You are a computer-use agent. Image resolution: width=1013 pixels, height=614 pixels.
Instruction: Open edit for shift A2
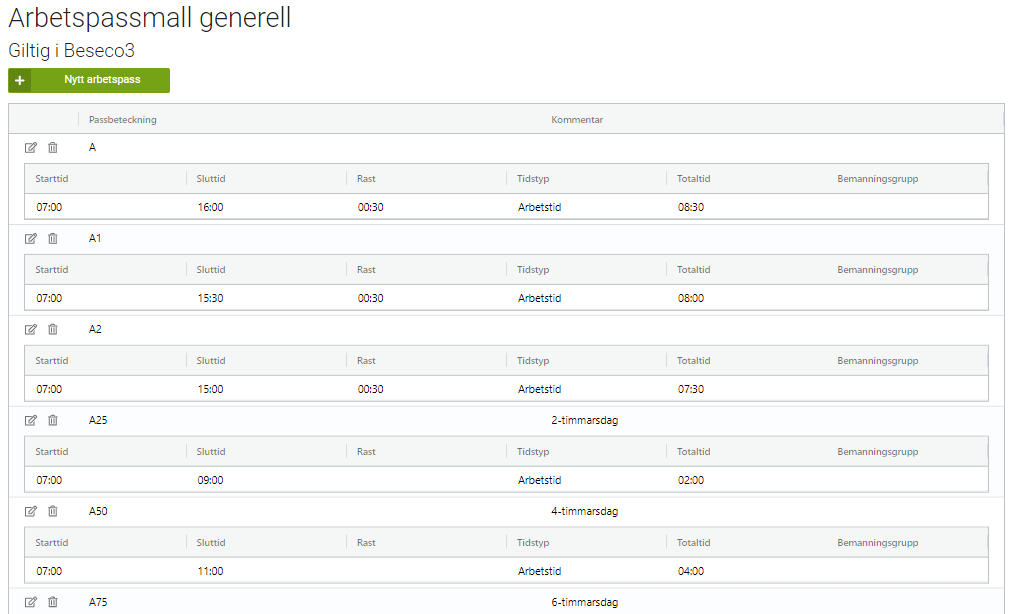coord(31,330)
